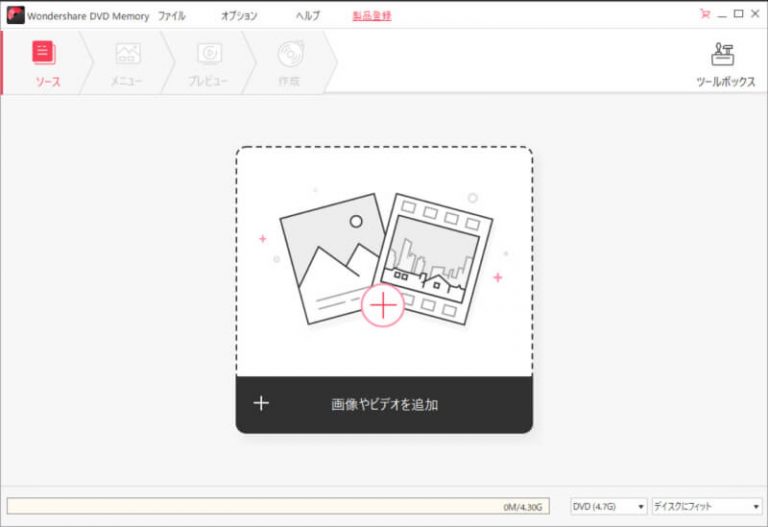
Task: Switch to the プレビュー step icon
Action: point(209,54)
